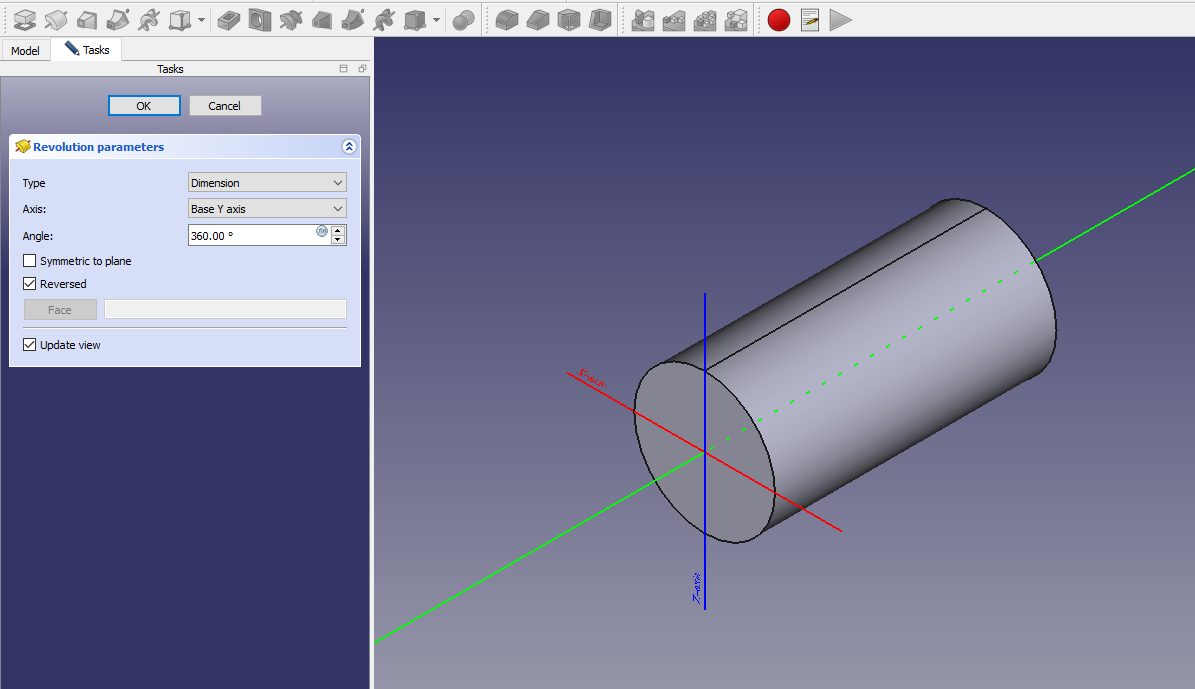
Task: Open the Type dropdown showing Dimension
Action: (x=267, y=183)
